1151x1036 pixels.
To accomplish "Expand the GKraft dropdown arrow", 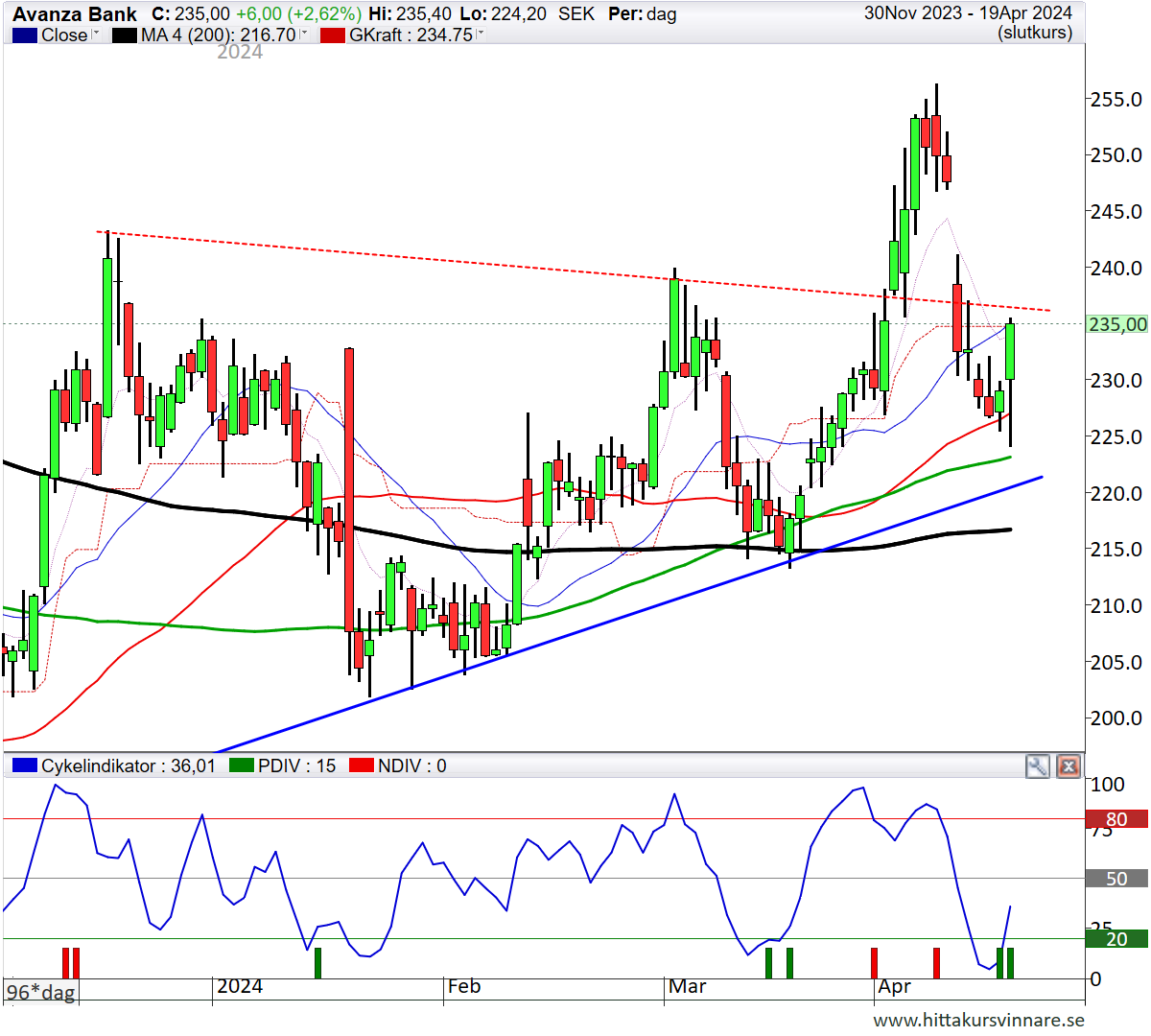I will [480, 34].
